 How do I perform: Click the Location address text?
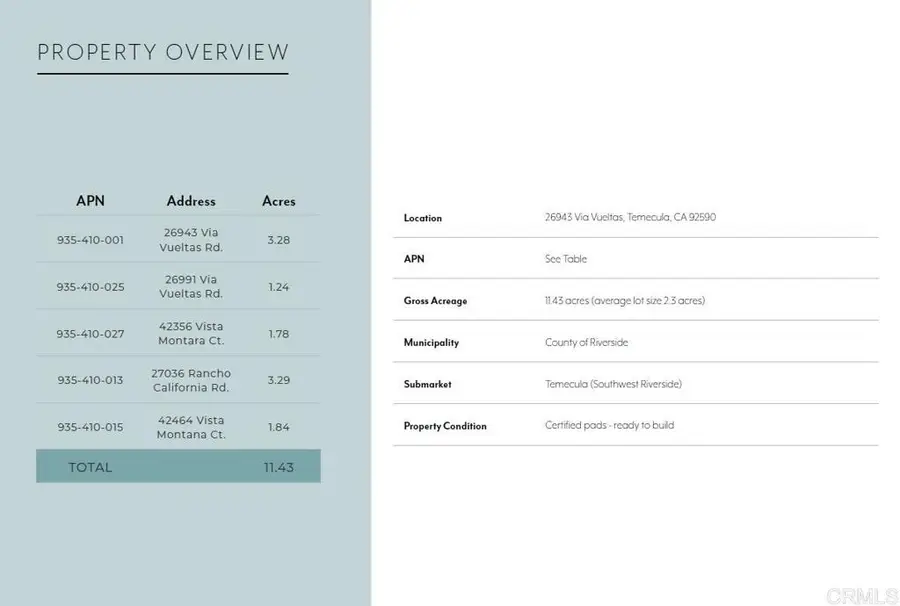coord(630,217)
